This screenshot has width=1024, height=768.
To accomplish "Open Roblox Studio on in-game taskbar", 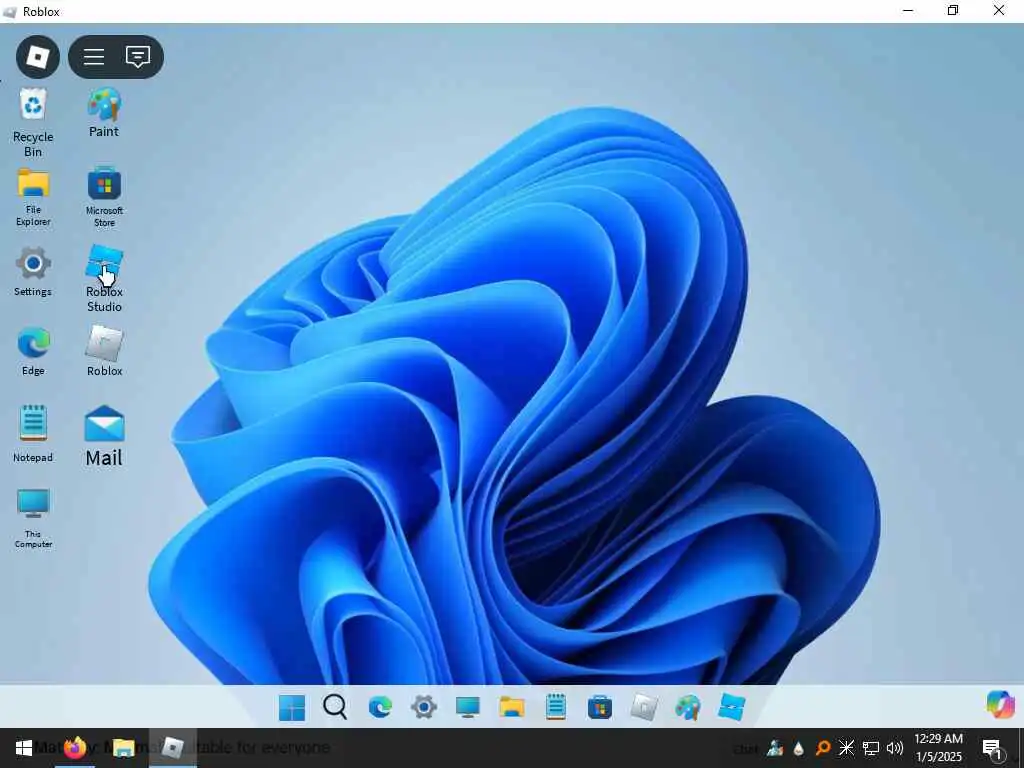I will [x=731, y=707].
